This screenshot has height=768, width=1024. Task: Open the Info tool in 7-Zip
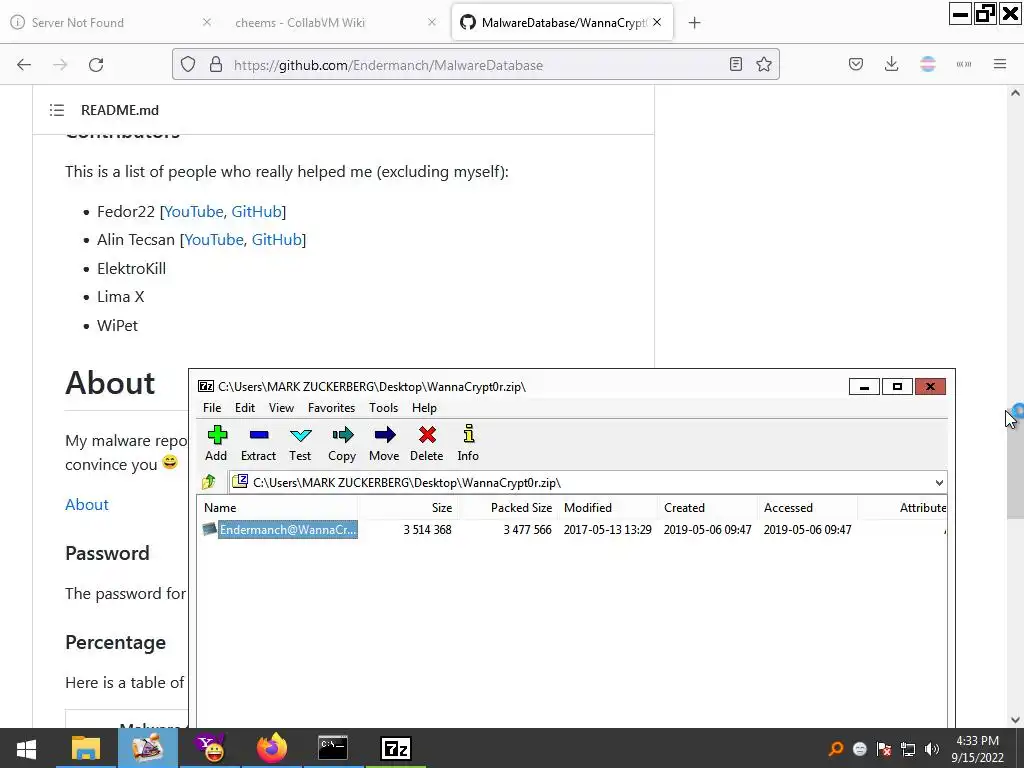[468, 443]
